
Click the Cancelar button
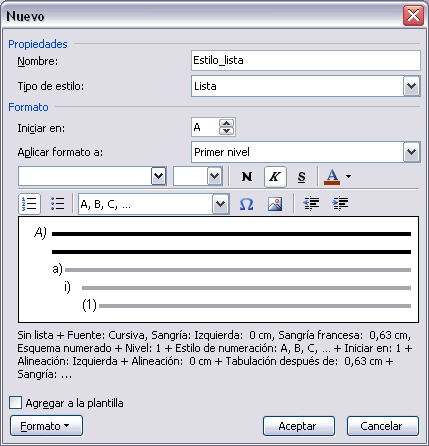click(x=382, y=426)
